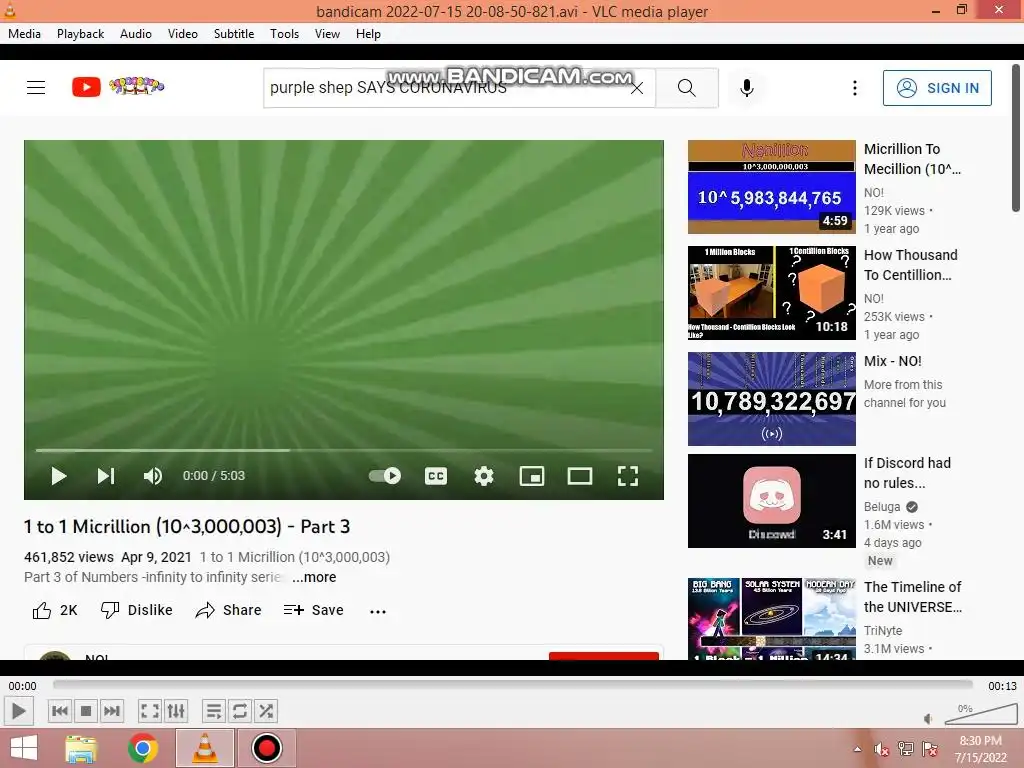Open the Playback menu
This screenshot has height=768, width=1024.
[80, 34]
